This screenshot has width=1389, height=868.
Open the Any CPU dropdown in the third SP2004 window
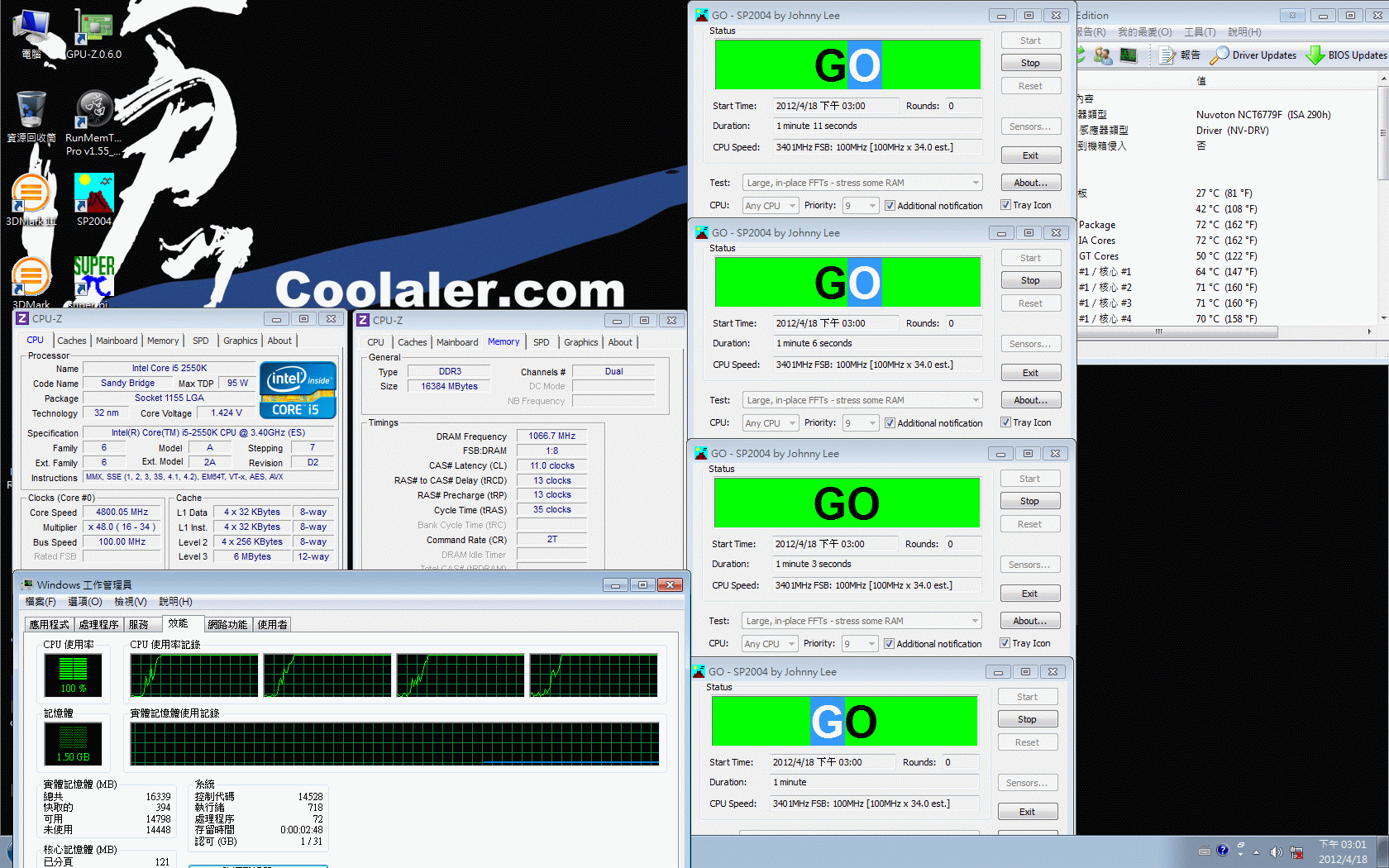(x=770, y=643)
